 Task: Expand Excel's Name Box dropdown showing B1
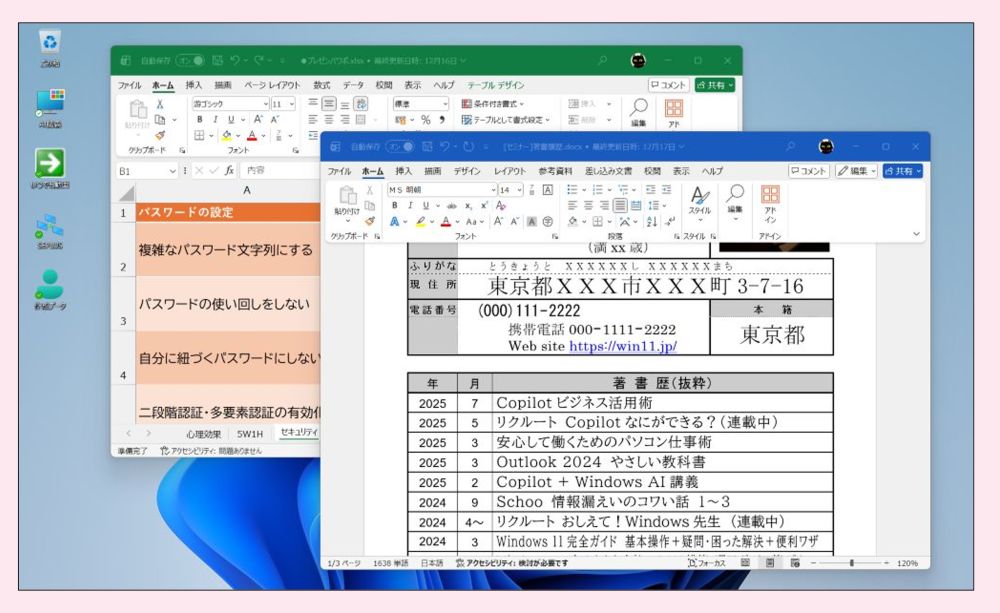pyautogui.click(x=172, y=171)
